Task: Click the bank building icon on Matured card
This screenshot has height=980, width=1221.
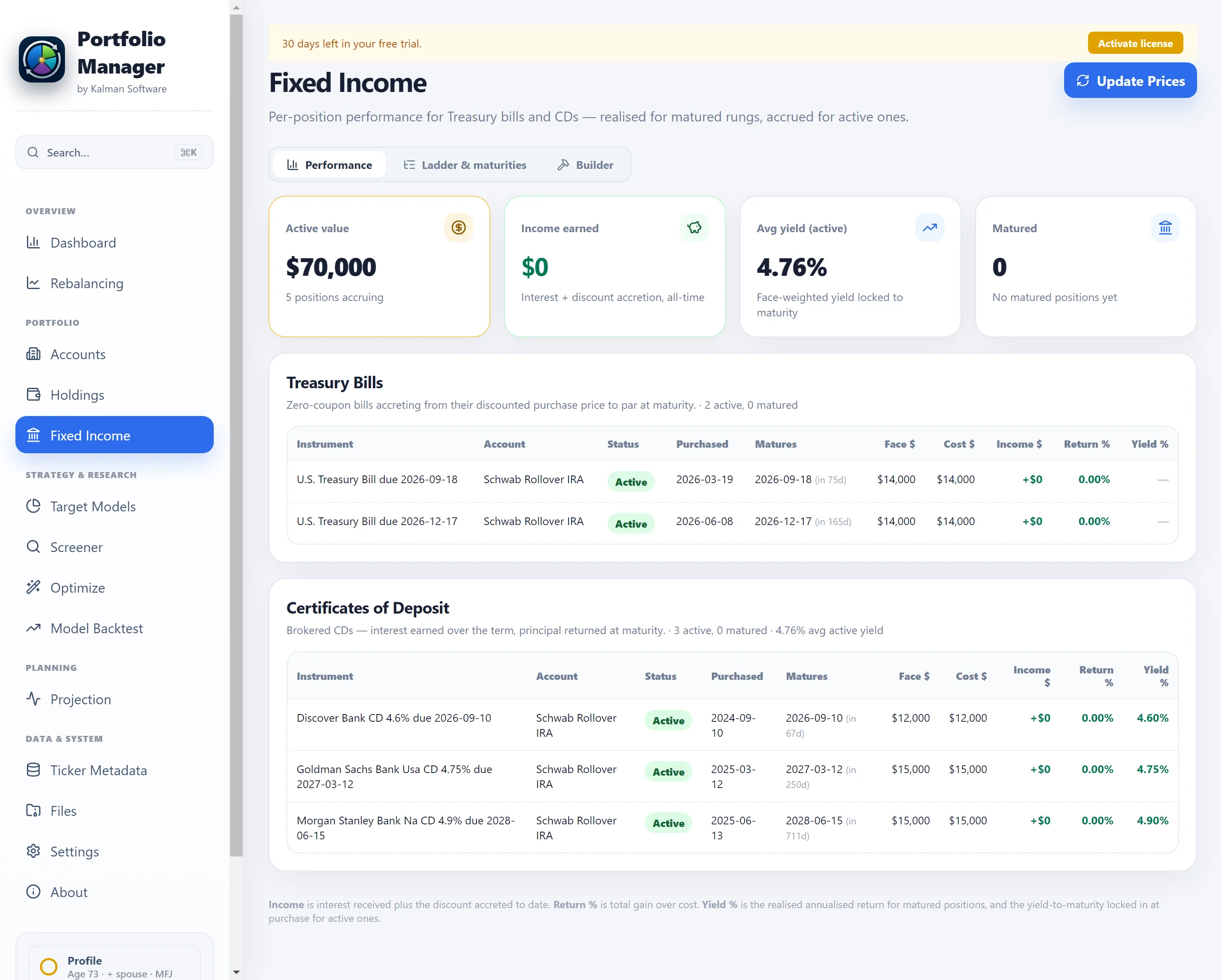Action: tap(1165, 228)
